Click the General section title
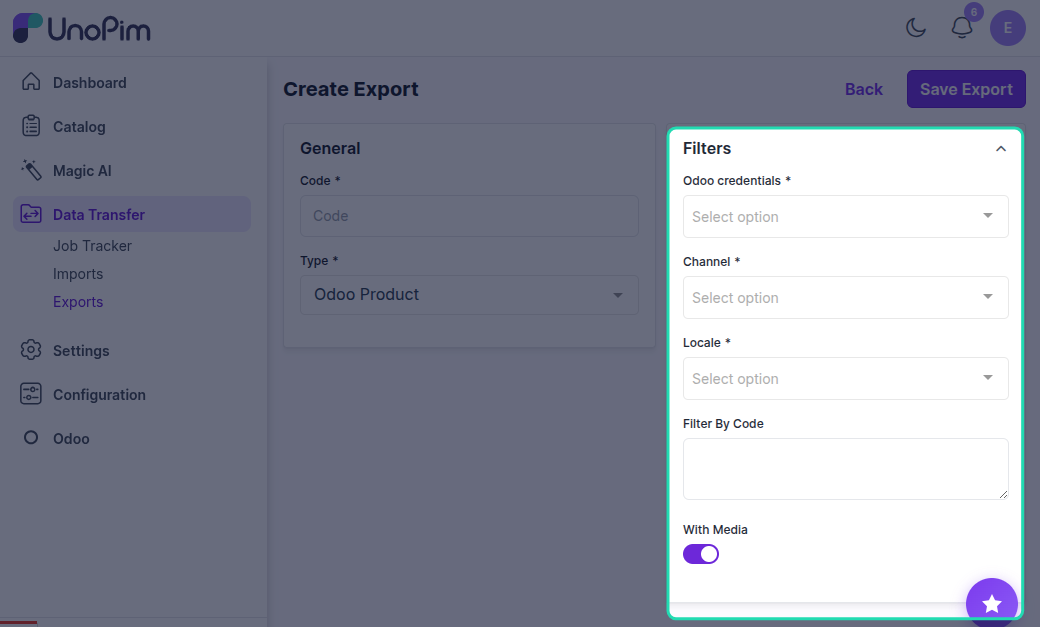This screenshot has height=627, width=1040. [330, 148]
